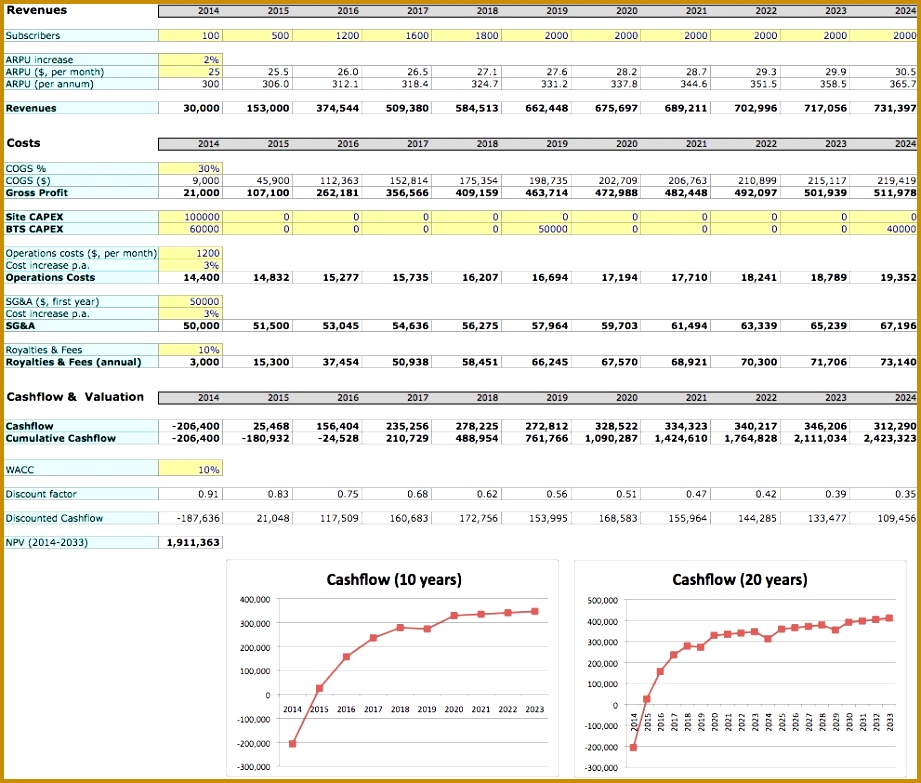Click the Cashflow (20 years) chart title

pyautogui.click(x=740, y=578)
